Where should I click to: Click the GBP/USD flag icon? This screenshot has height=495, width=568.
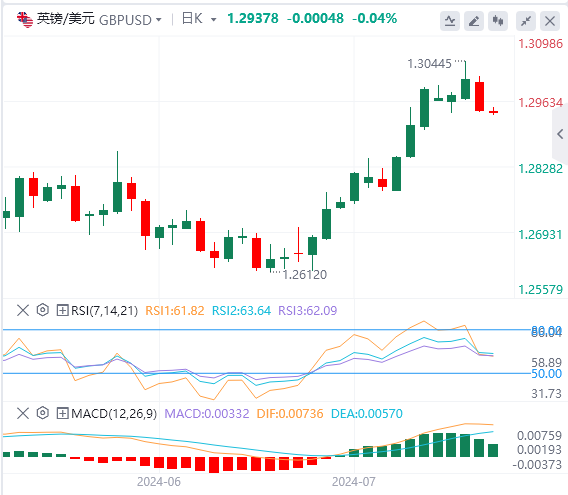(25, 19)
